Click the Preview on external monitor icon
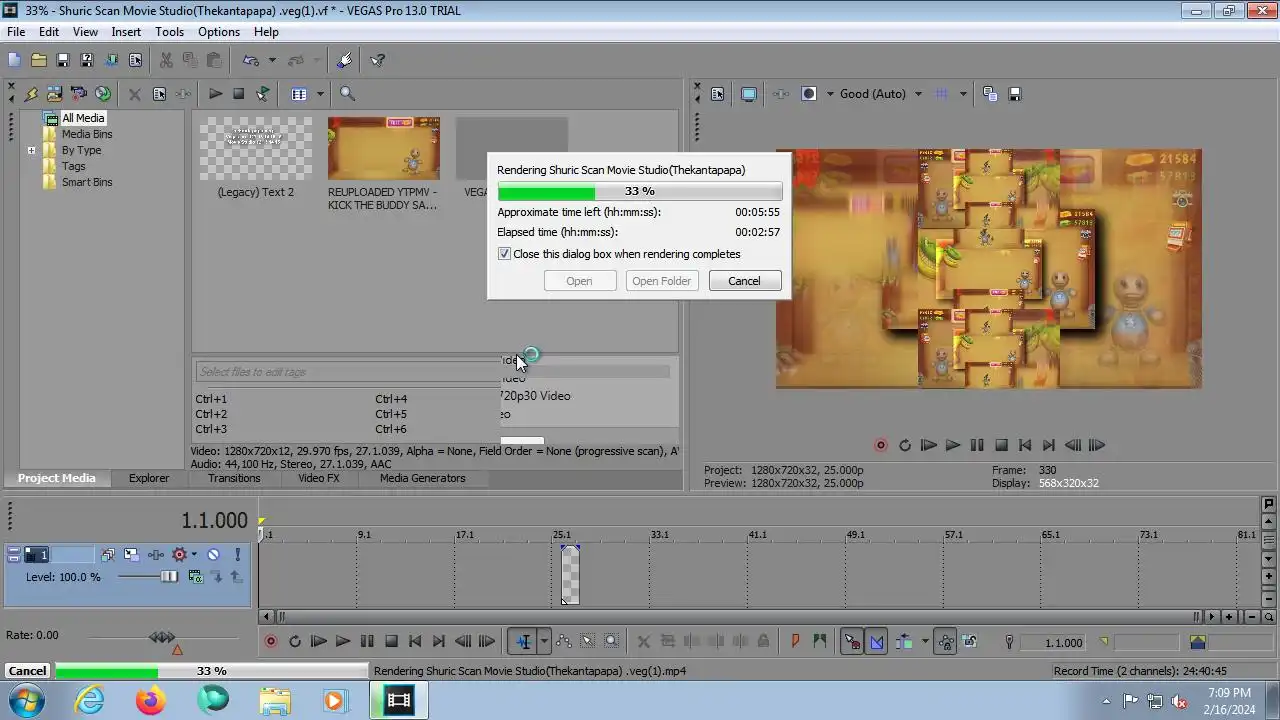1280x720 pixels. pos(749,94)
